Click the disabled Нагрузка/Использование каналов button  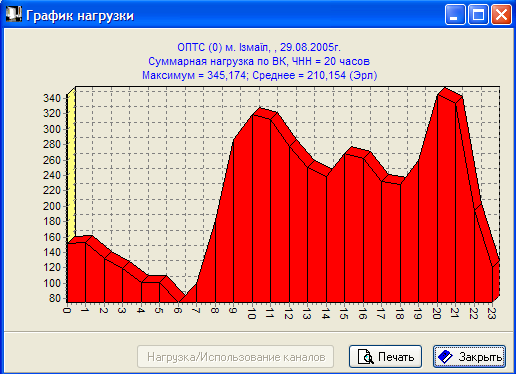pyautogui.click(x=236, y=357)
